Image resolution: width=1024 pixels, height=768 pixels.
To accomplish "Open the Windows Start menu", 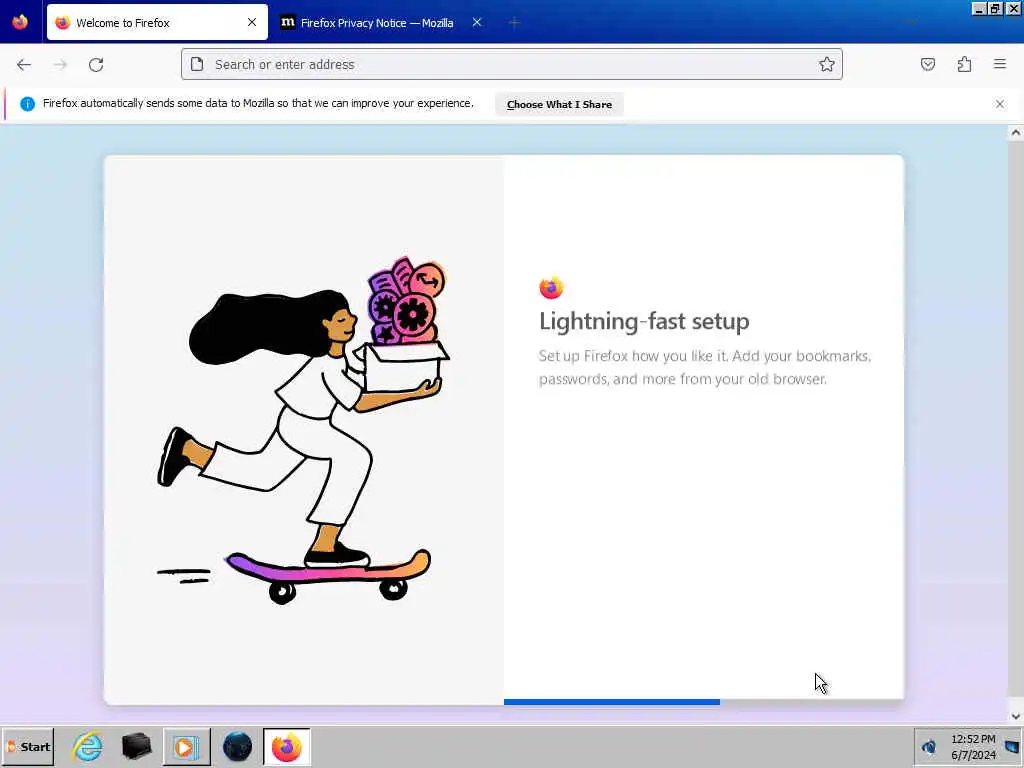I will [x=28, y=746].
